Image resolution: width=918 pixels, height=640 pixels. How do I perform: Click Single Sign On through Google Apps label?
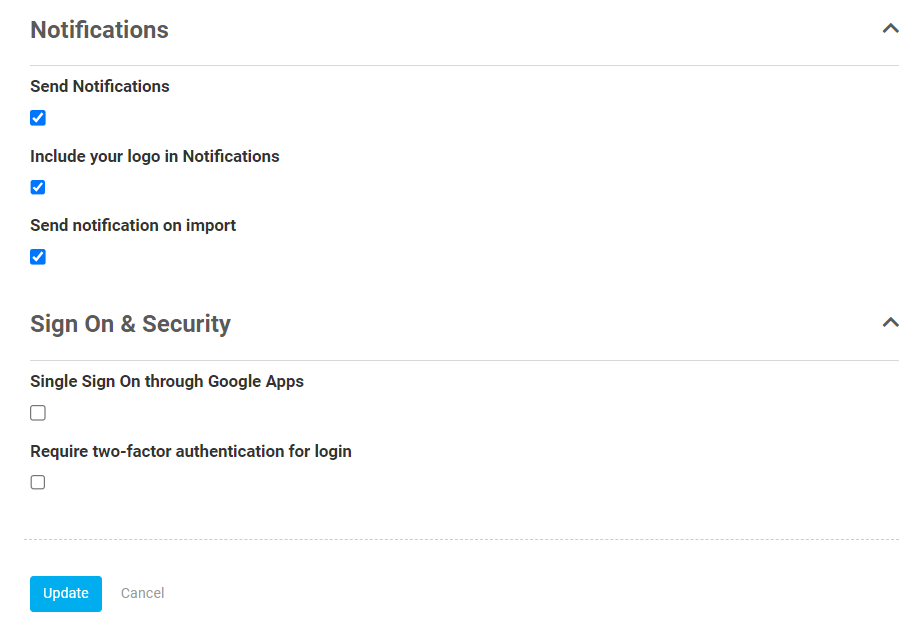pyautogui.click(x=167, y=381)
